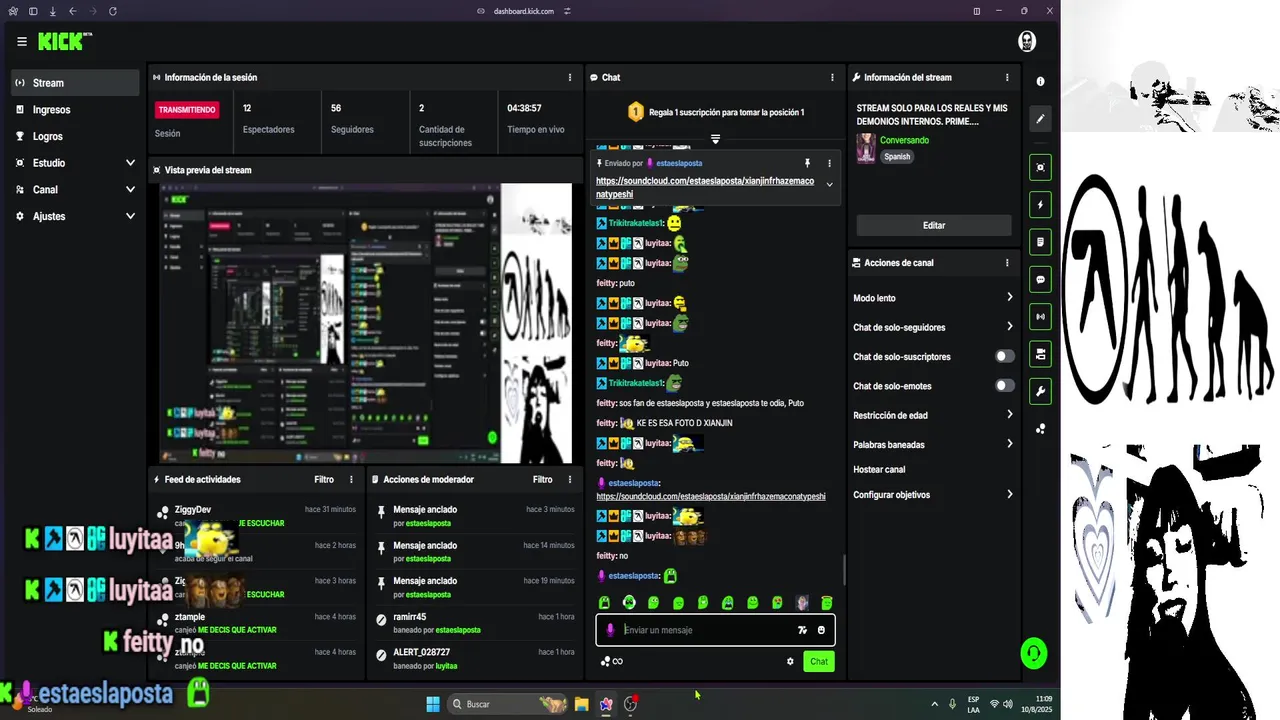Insert the first green emote in quick bar
Viewport: 1280px width, 720px height.
click(604, 602)
